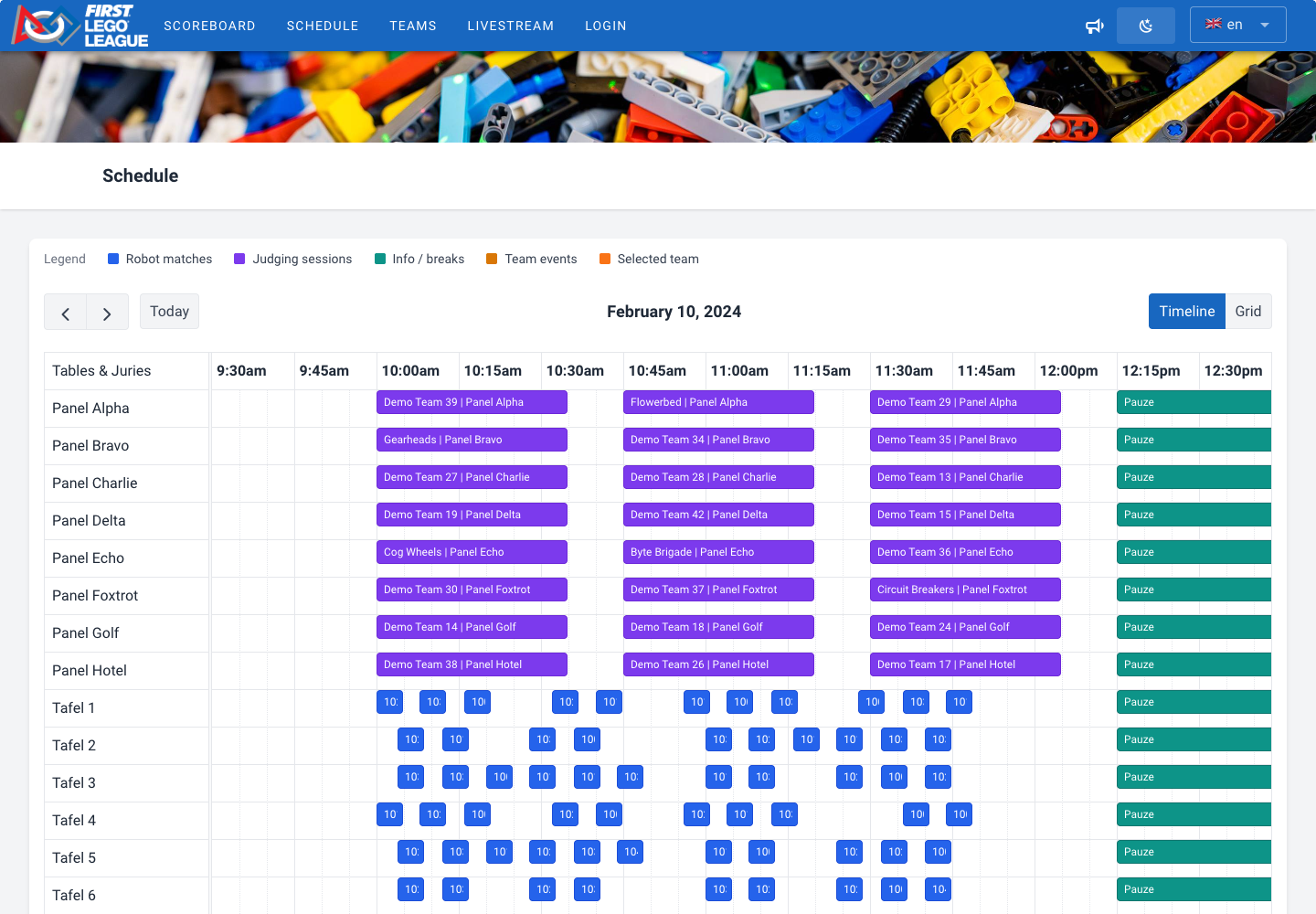
Task: Open the Schedule menu item
Action: point(323,26)
